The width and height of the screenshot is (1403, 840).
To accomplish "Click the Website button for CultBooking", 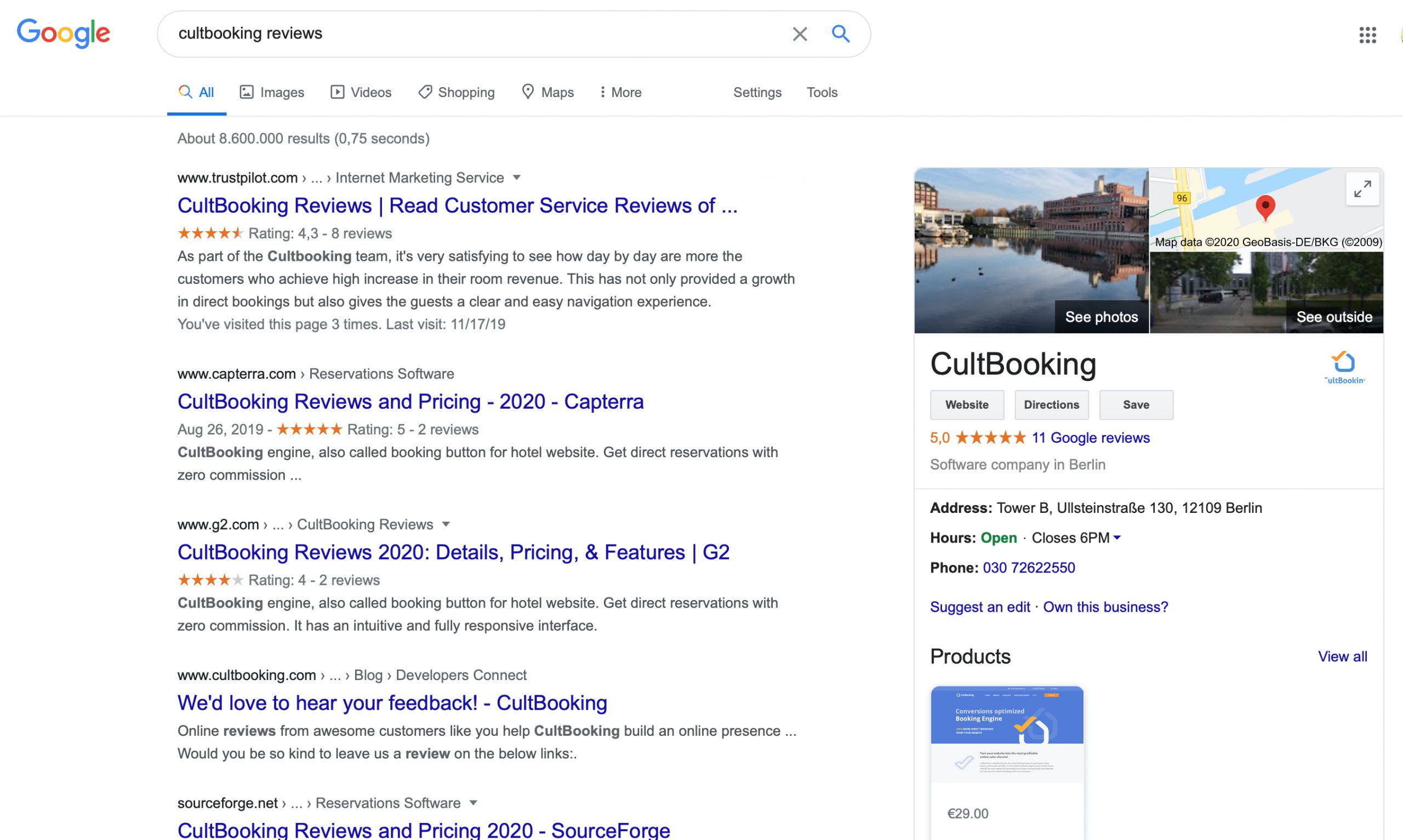I will (x=967, y=404).
